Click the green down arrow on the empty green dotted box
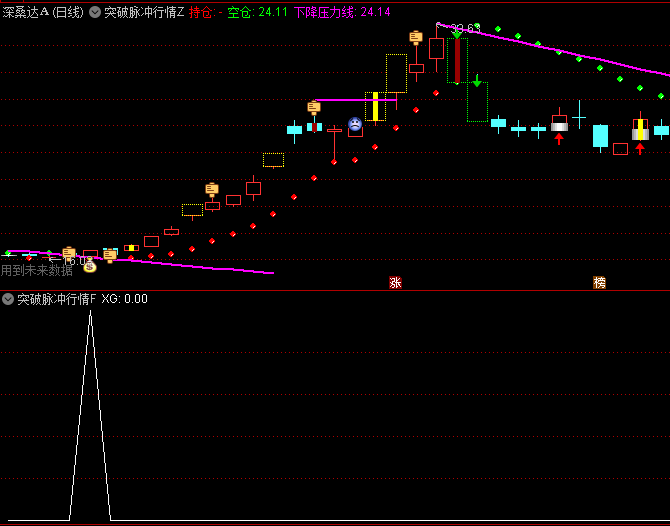The height and width of the screenshot is (526, 670). pos(477,80)
